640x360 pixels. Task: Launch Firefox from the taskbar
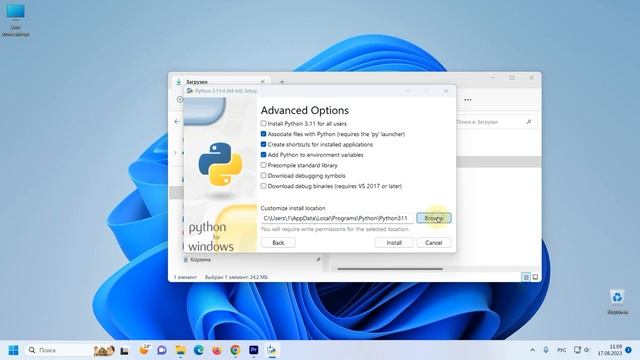(x=217, y=350)
